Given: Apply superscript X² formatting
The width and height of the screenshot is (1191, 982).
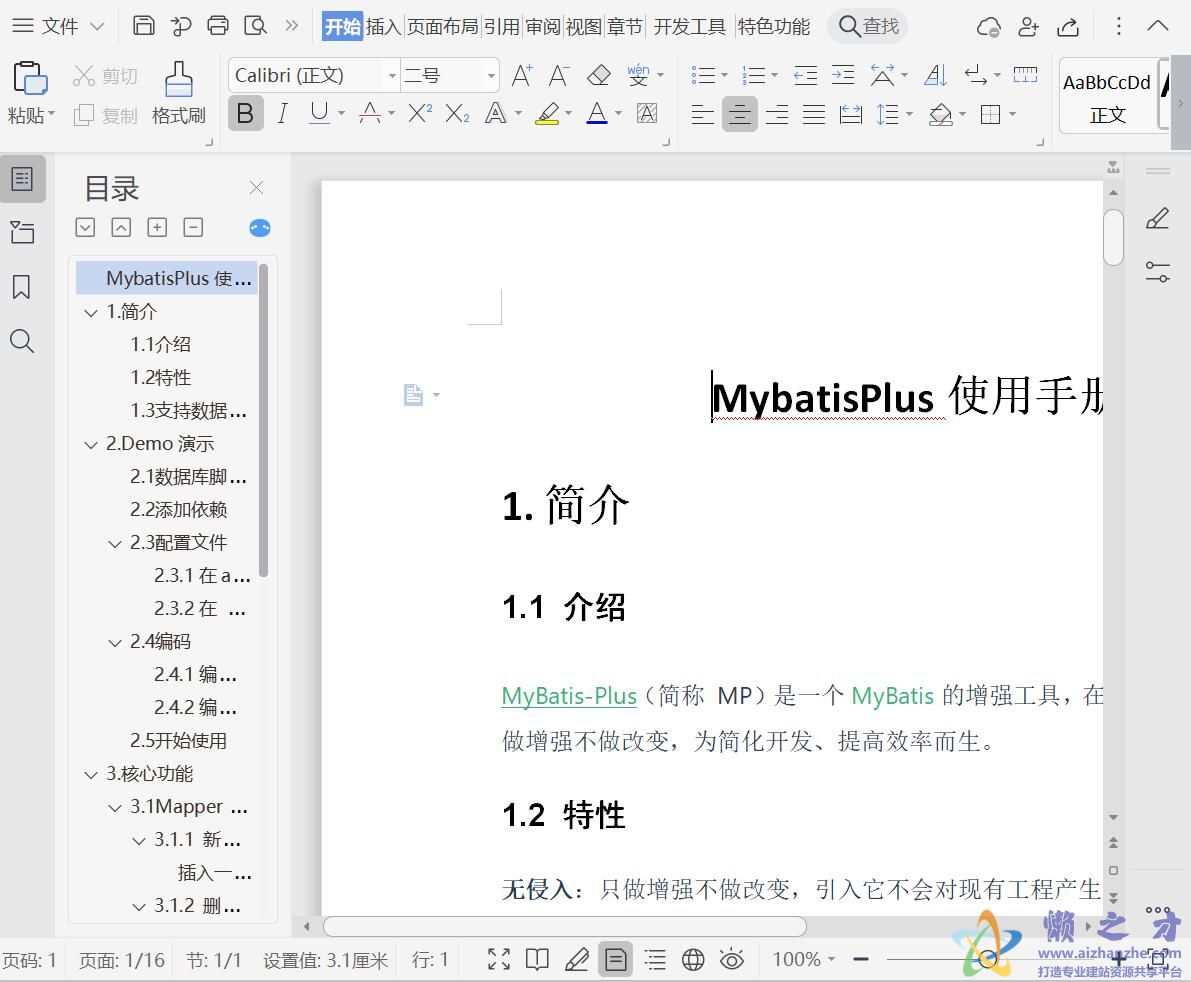Looking at the screenshot, I should click(420, 114).
